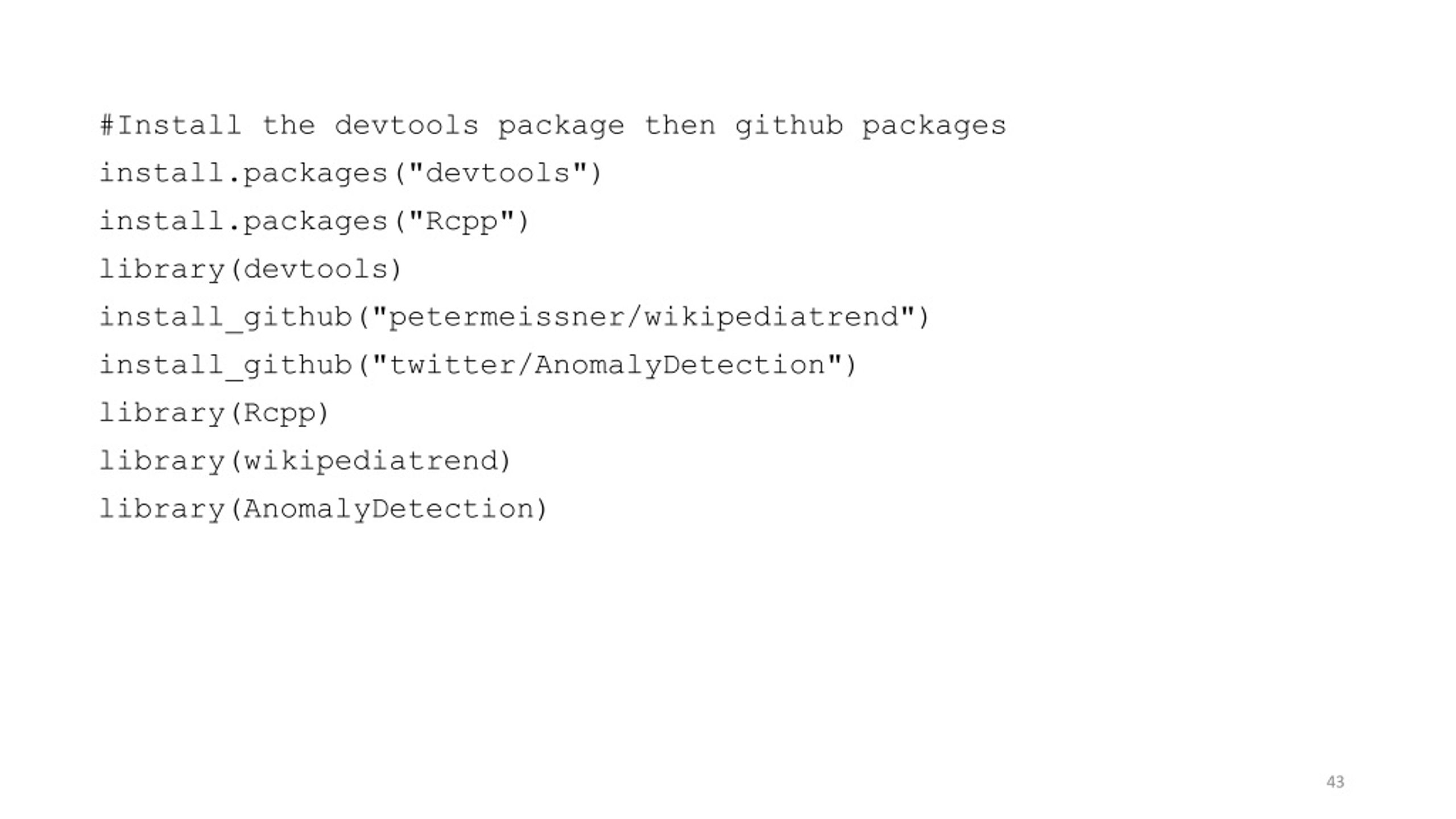Click the word "#Install" starting the comment
The width and height of the screenshot is (1456, 819).
(x=171, y=126)
